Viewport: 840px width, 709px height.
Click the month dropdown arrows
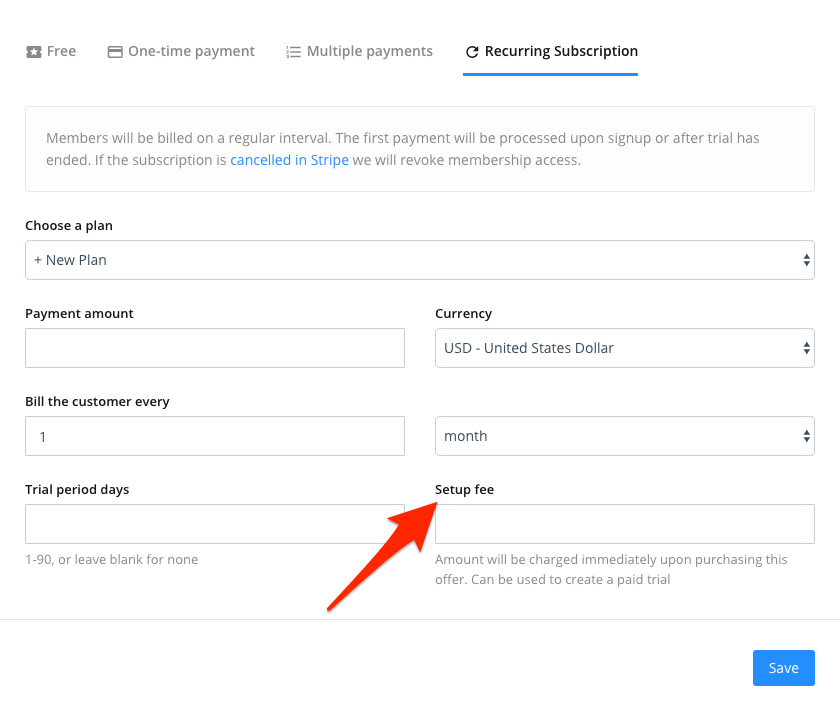[806, 436]
